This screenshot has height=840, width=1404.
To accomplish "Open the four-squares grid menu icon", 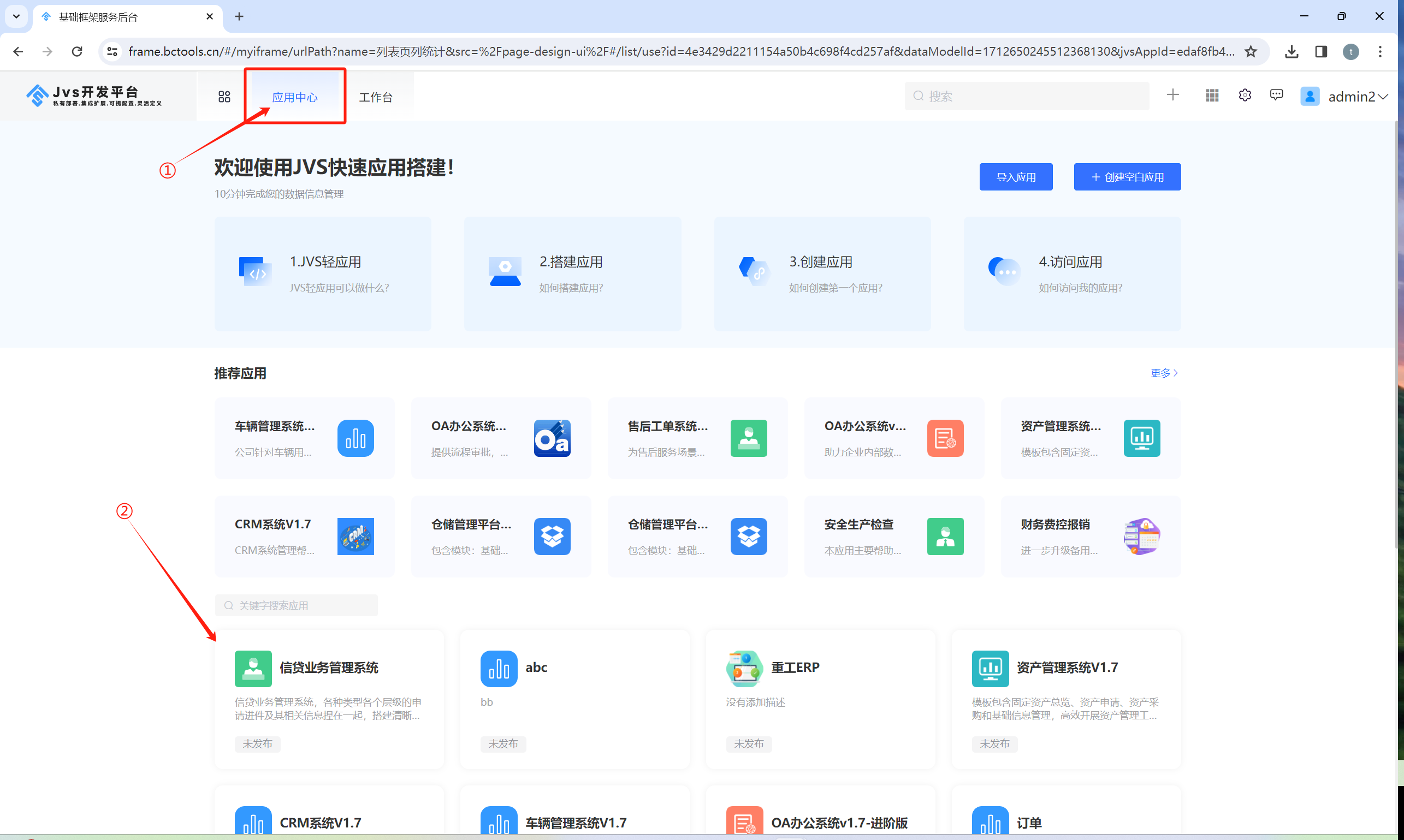I will click(224, 97).
